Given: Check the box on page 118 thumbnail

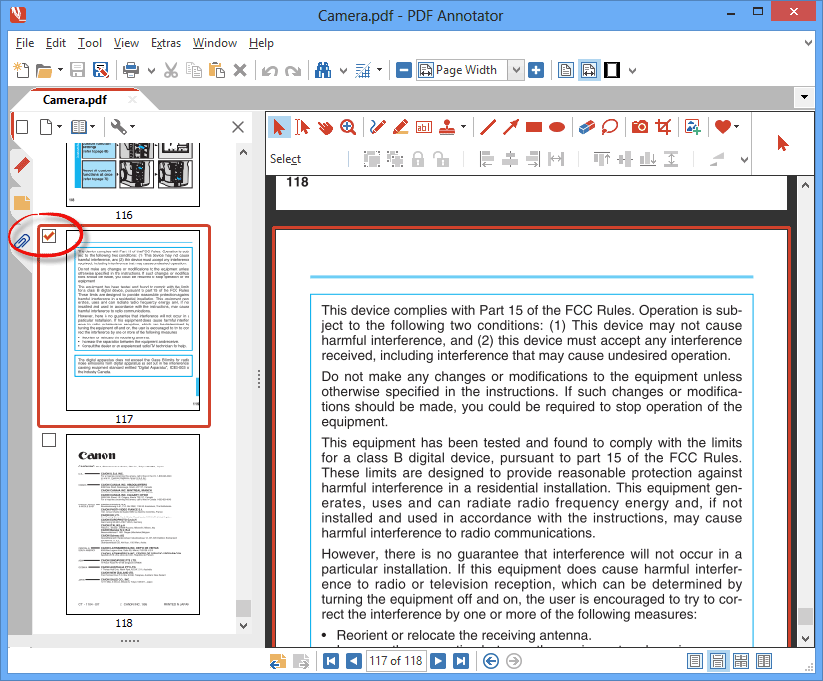Looking at the screenshot, I should [x=48, y=439].
